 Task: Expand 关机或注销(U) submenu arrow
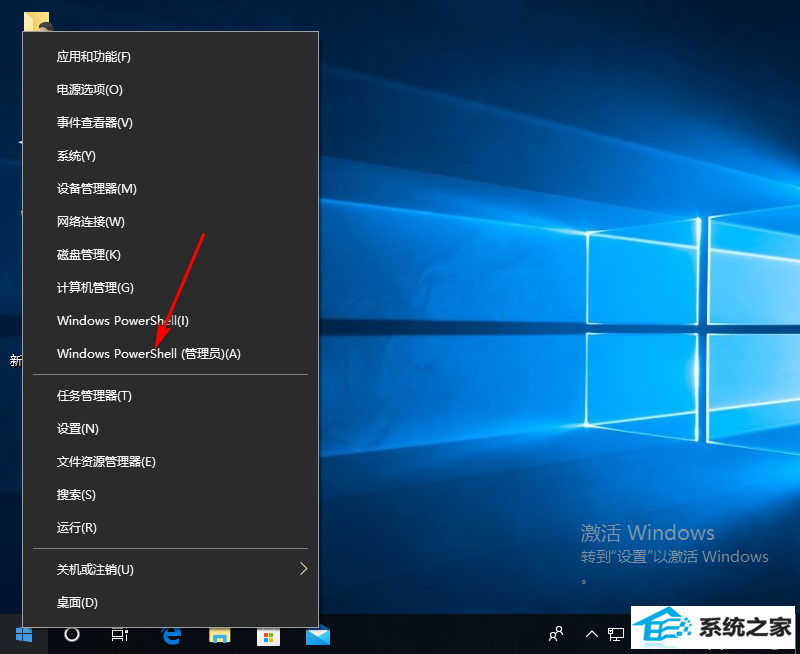(304, 569)
